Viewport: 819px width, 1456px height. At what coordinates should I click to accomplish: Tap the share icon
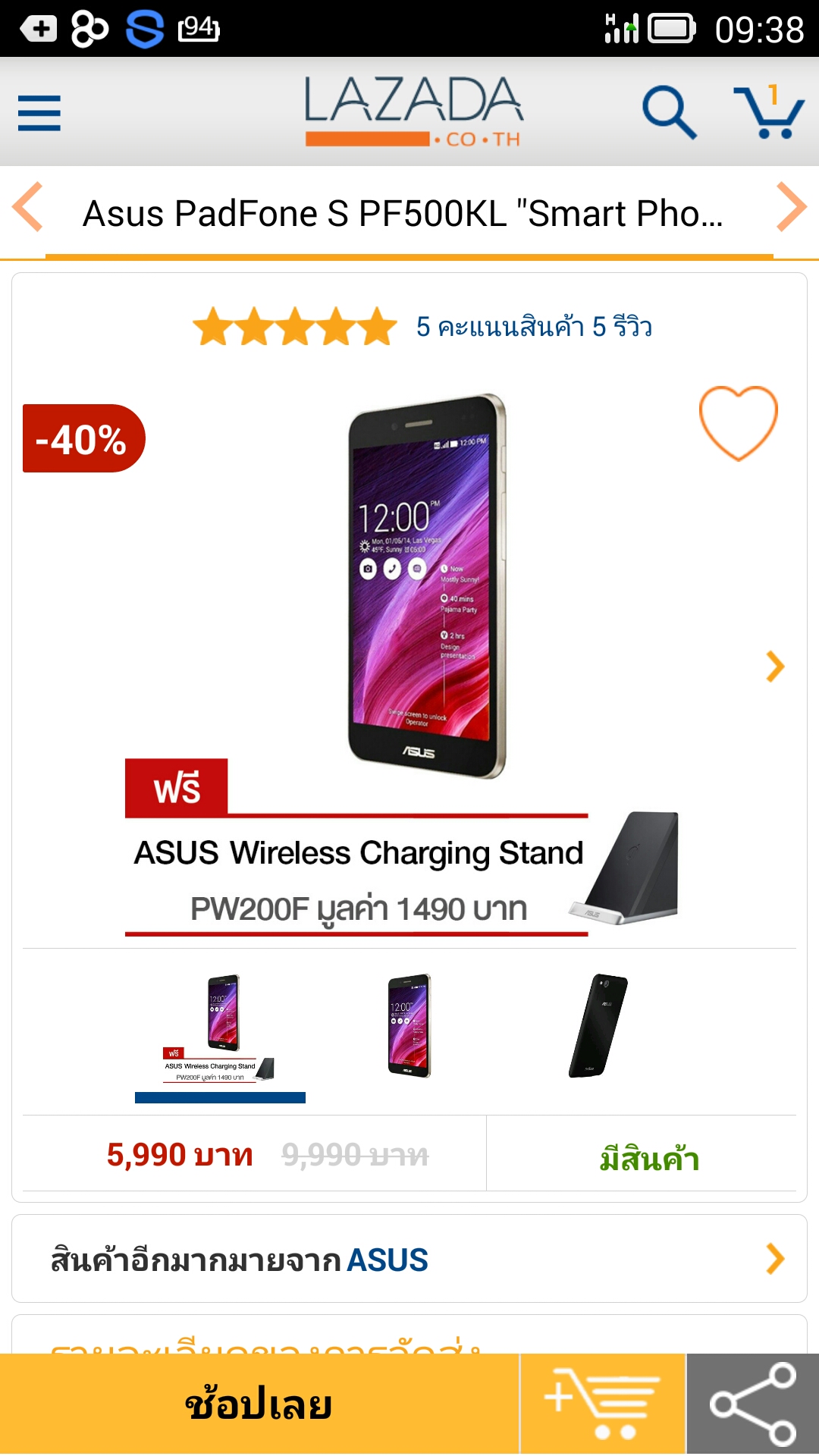click(753, 1404)
